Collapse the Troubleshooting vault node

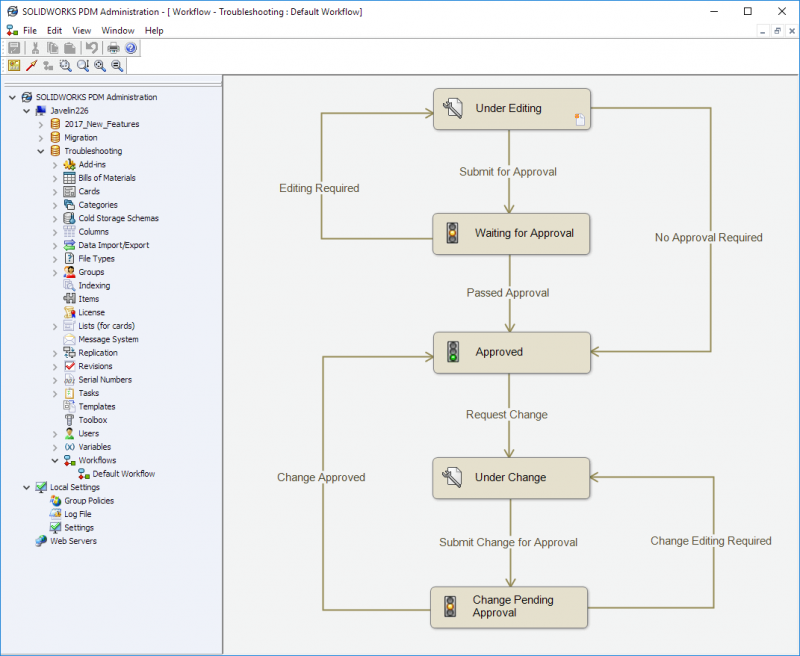(x=40, y=151)
